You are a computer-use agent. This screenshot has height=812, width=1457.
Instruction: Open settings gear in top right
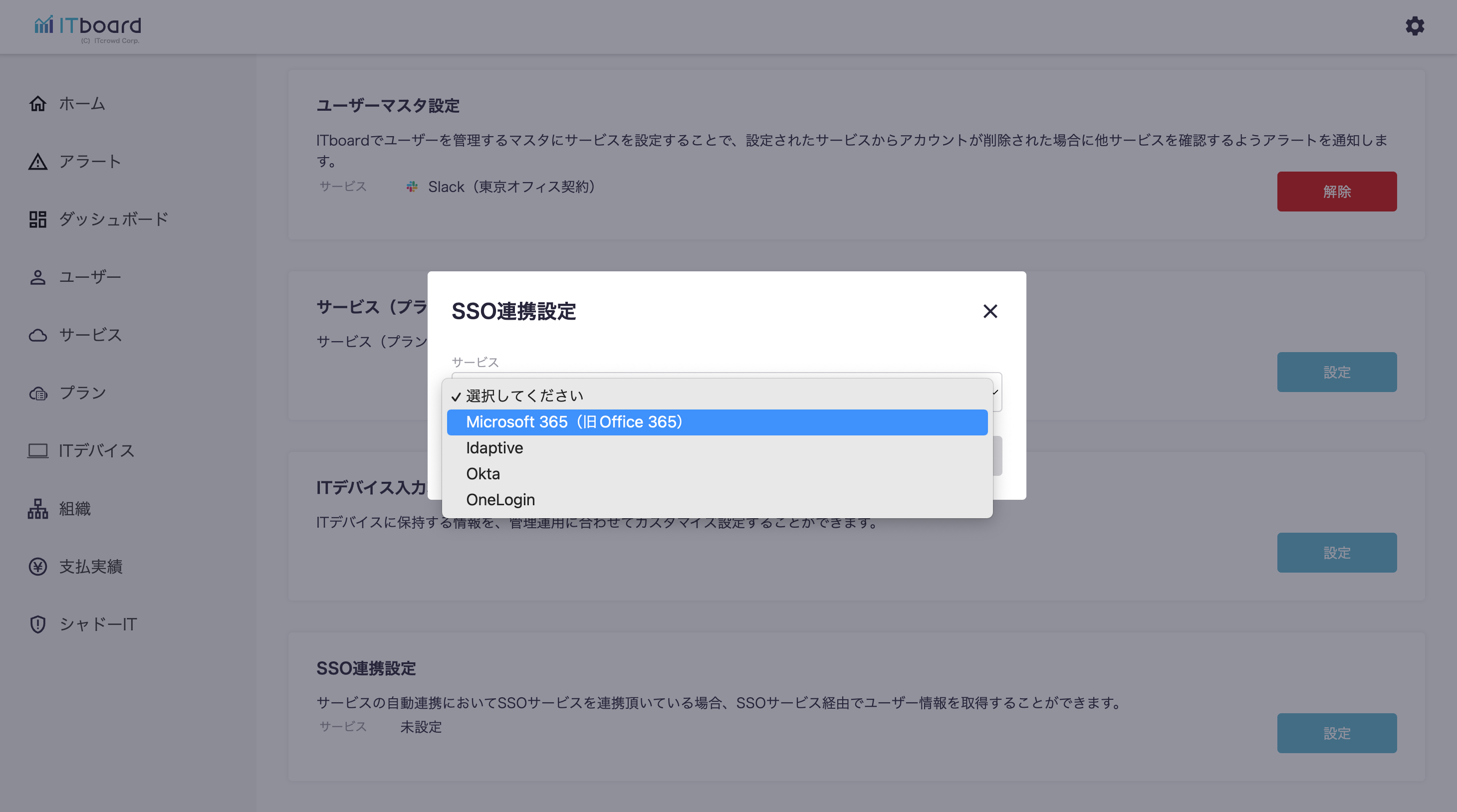click(x=1415, y=26)
